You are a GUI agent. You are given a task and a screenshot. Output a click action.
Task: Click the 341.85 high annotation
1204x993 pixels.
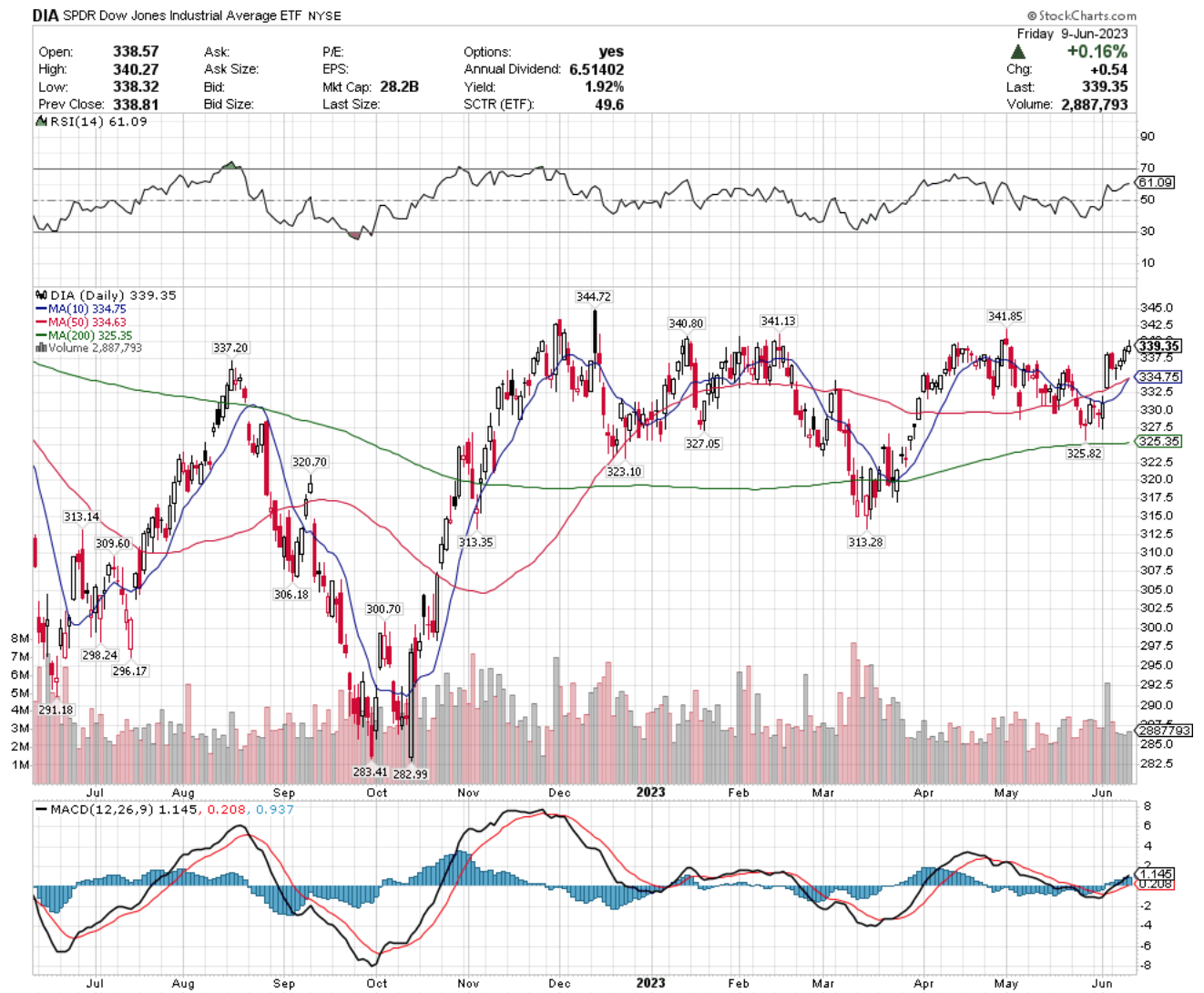[1005, 316]
